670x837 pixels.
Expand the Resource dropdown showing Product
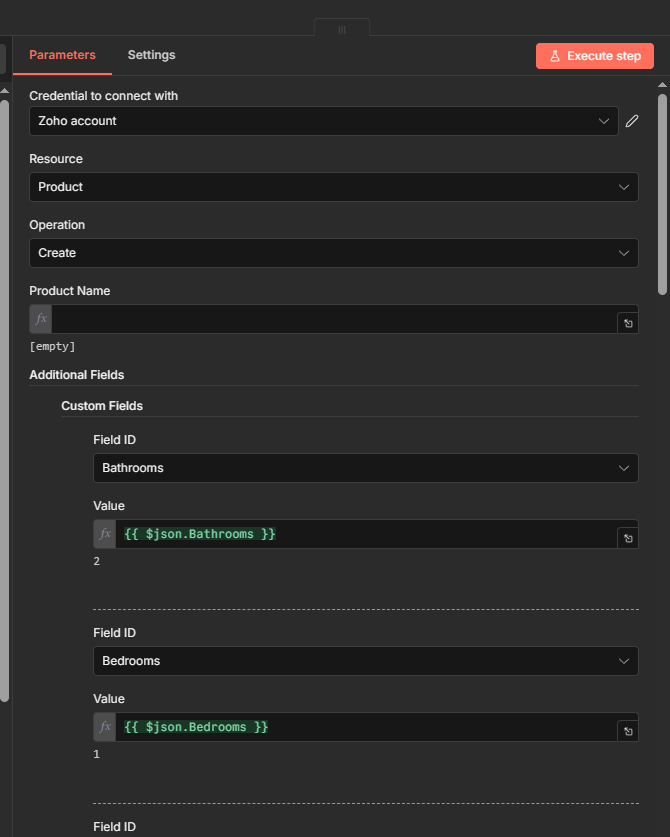tap(333, 187)
